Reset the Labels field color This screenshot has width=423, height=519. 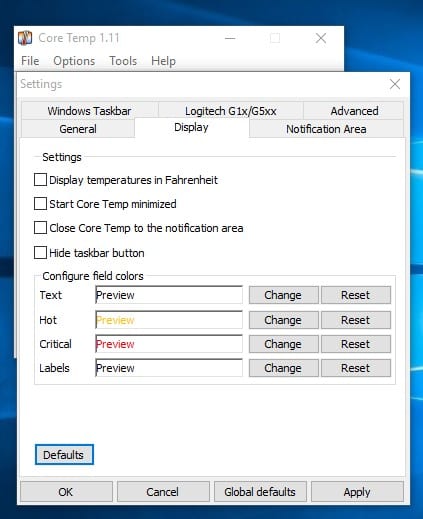356,368
